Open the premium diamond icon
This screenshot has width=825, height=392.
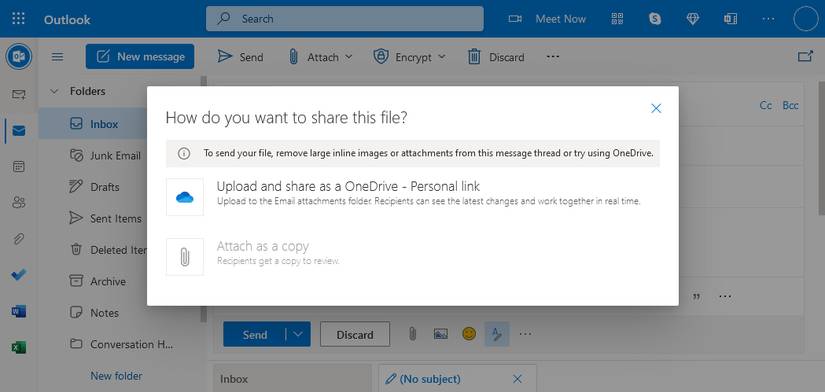693,19
